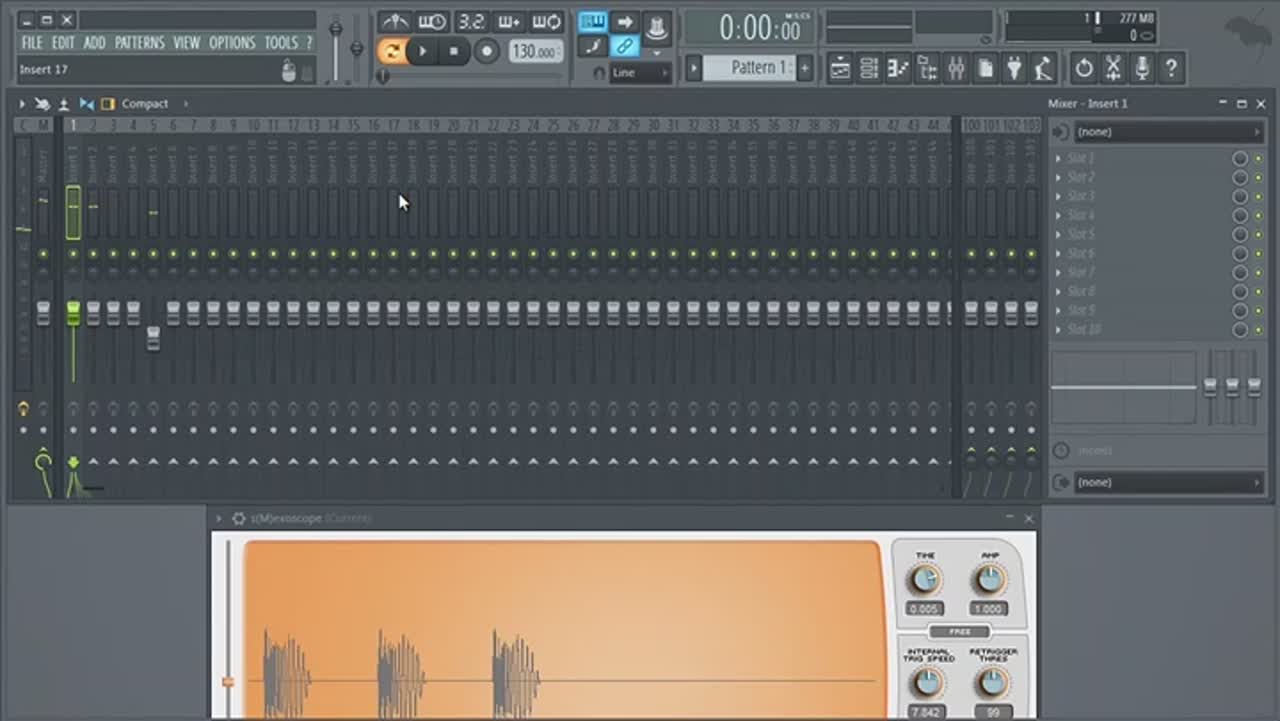The height and width of the screenshot is (721, 1280).
Task: Click the Record button in transport
Action: (x=487, y=51)
